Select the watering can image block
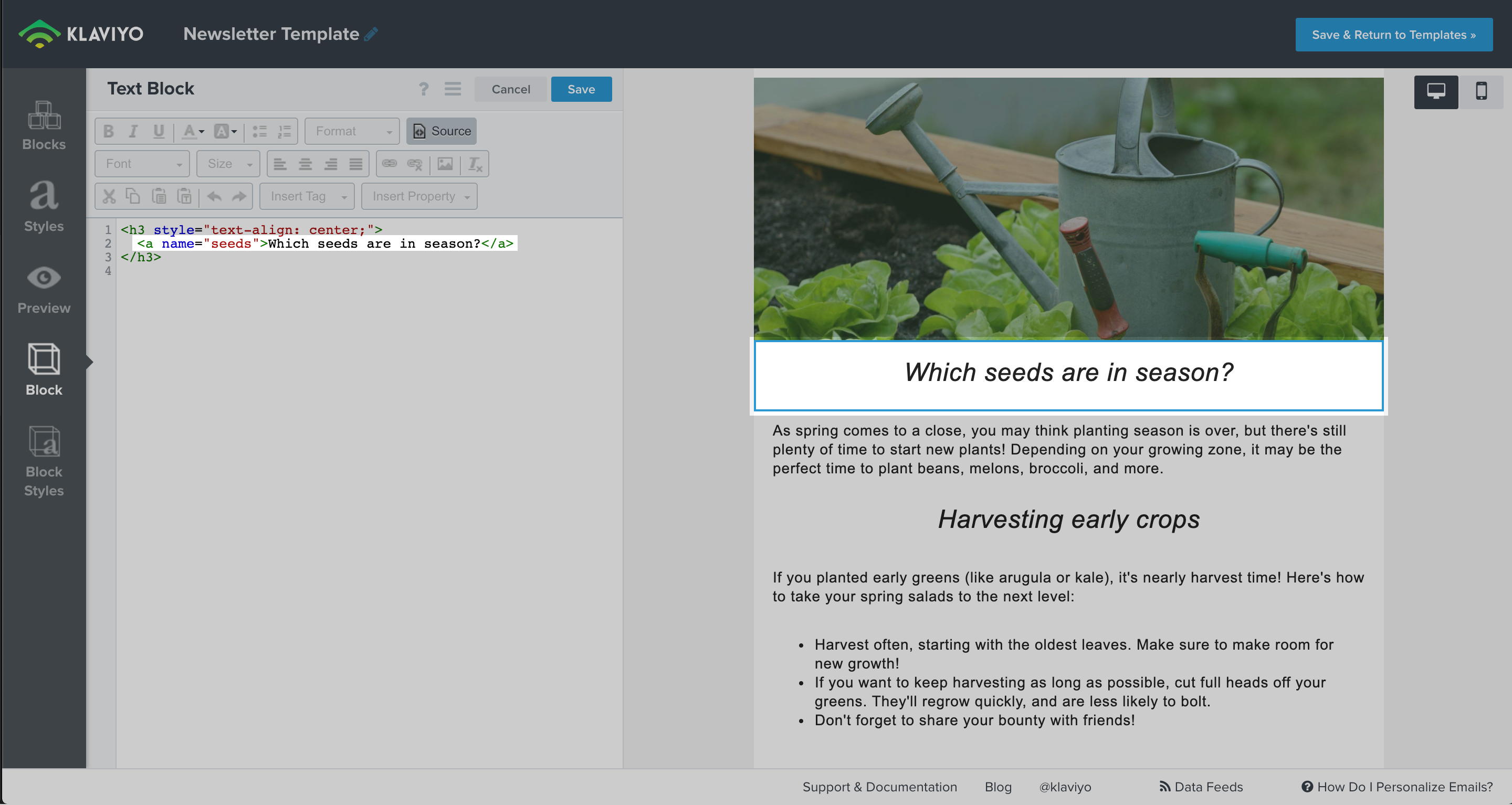 click(1068, 208)
